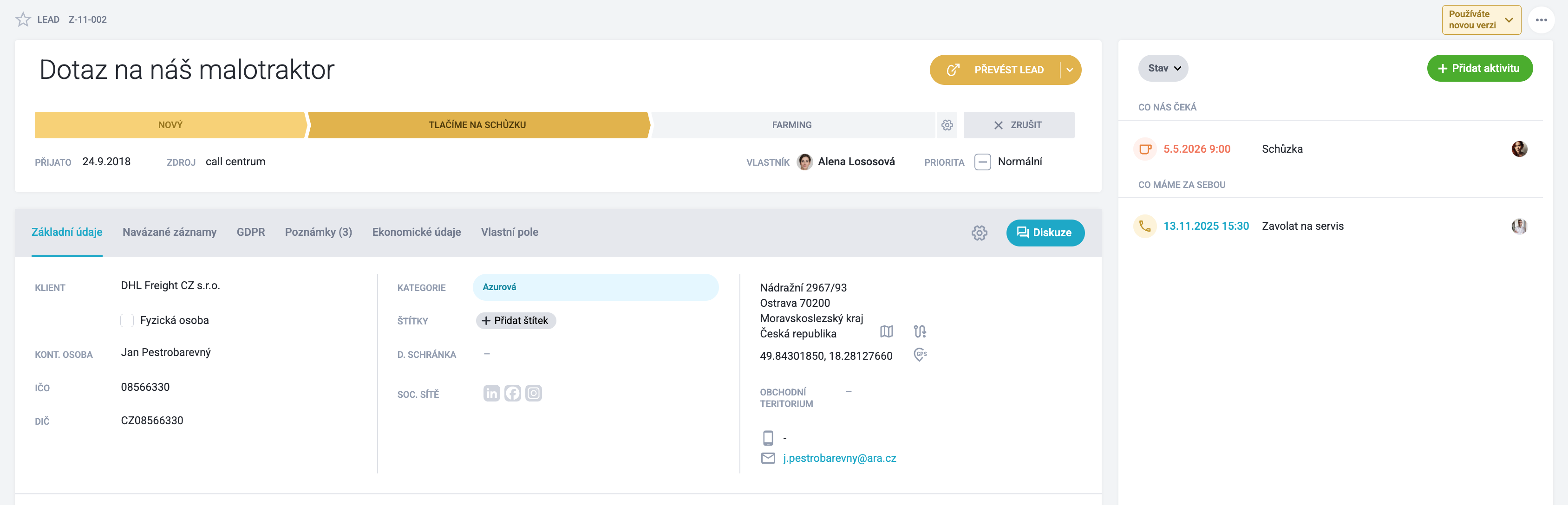The image size is (1568, 505).
Task: Open route planning icon beside address
Action: click(x=920, y=331)
